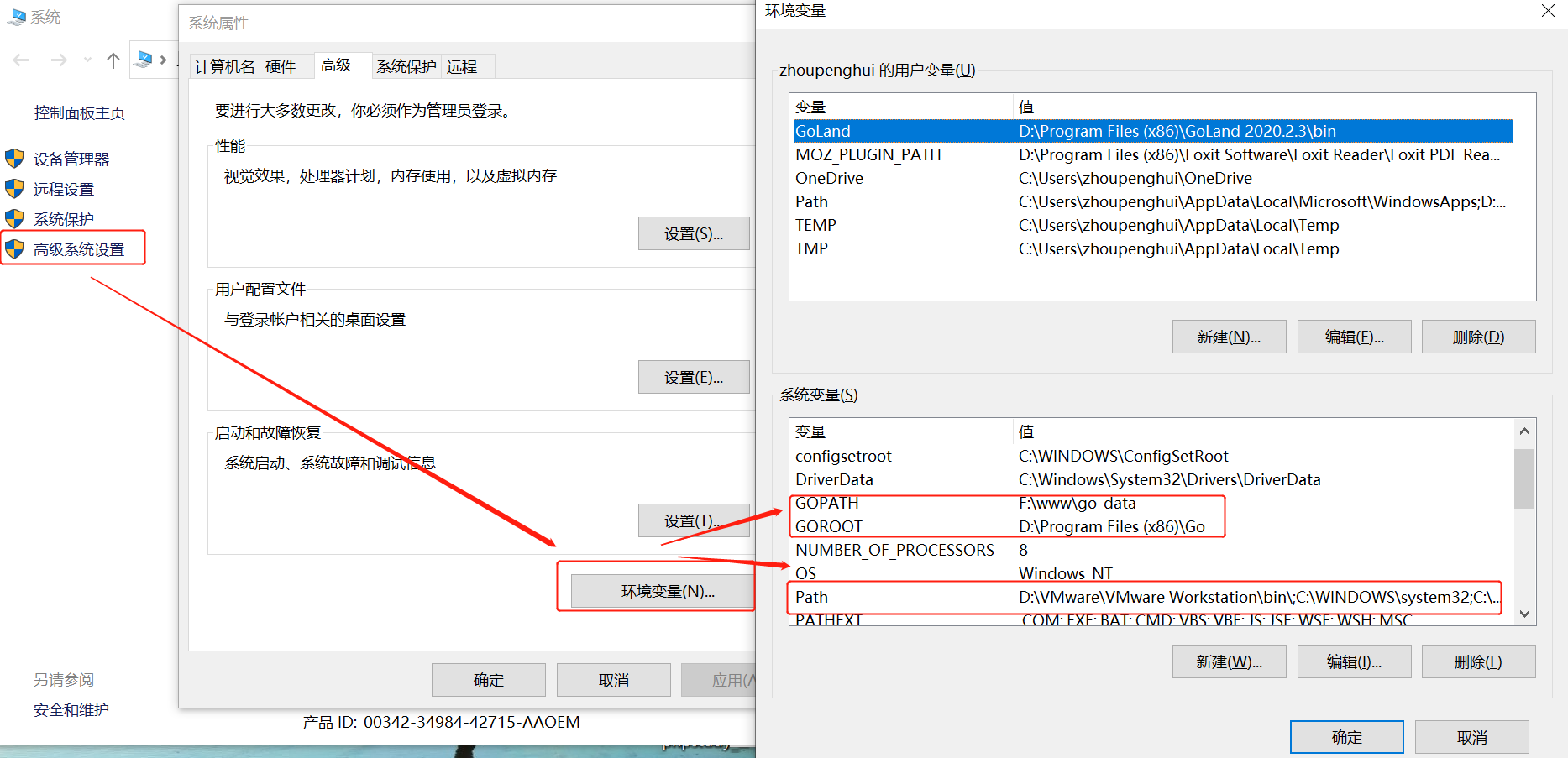The height and width of the screenshot is (758, 1568).
Task: Open the recent locations dropdown chevron
Action: [87, 60]
